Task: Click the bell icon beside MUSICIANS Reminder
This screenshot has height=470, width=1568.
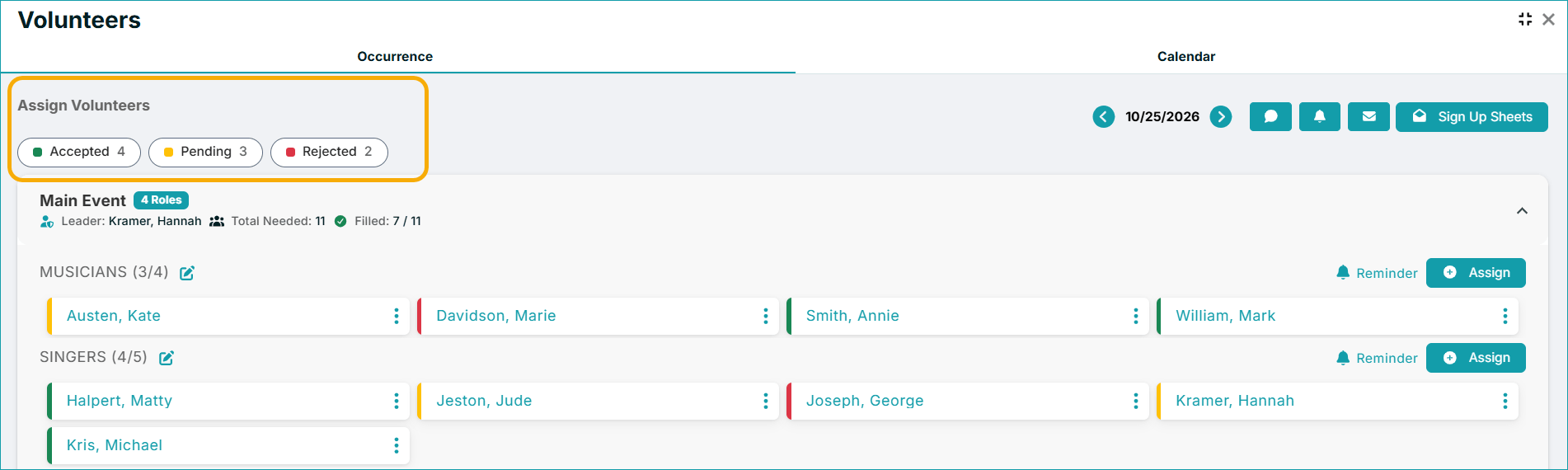Action: 1343,272
